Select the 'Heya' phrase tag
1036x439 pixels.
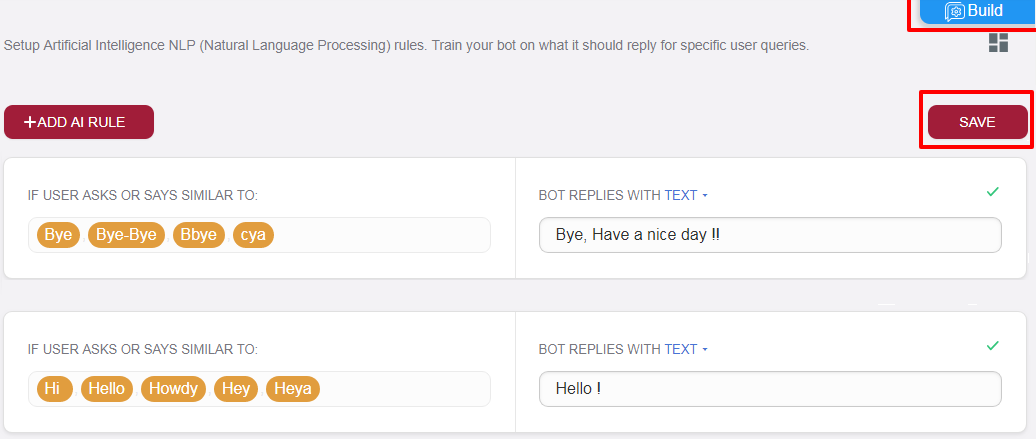[293, 389]
